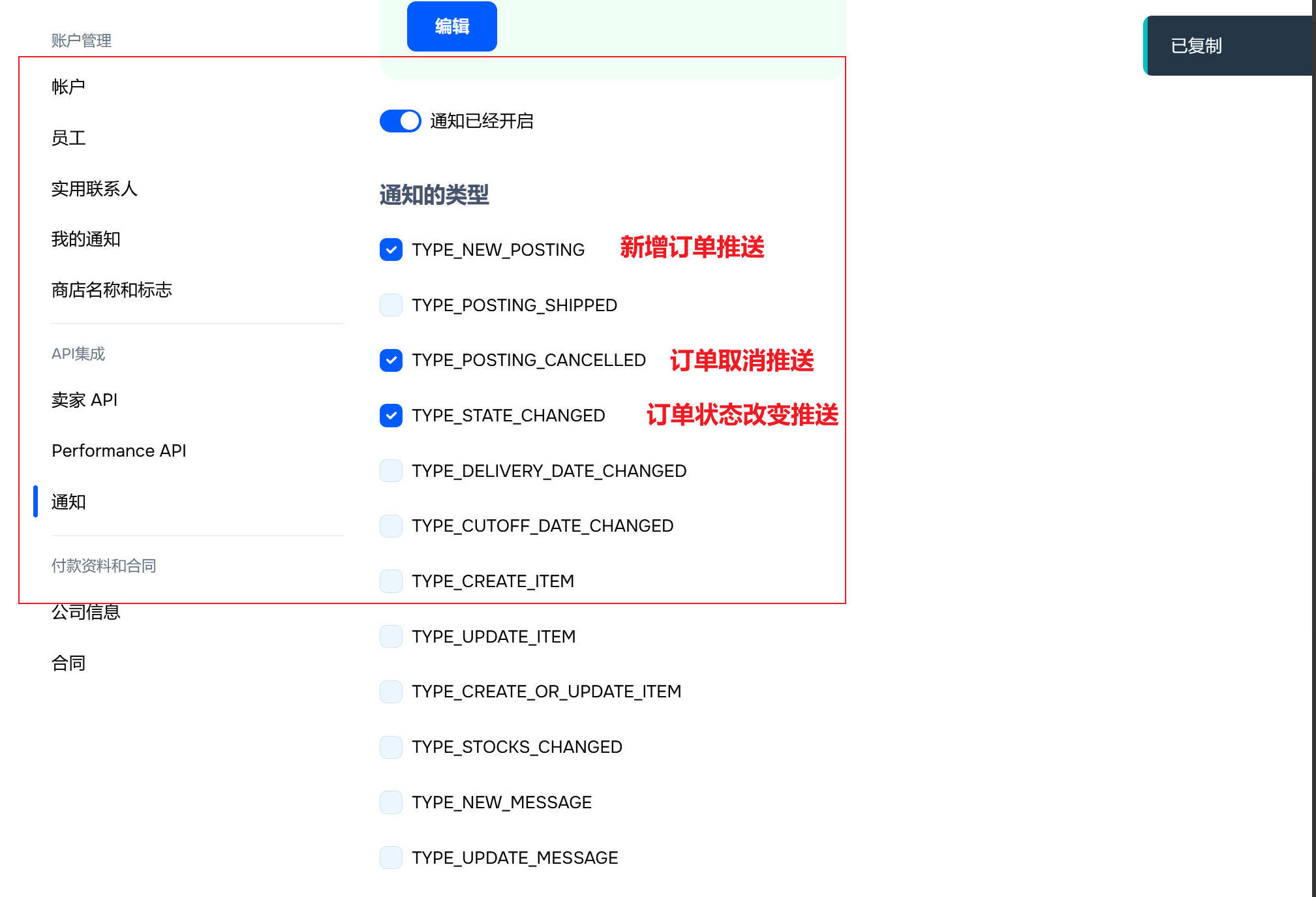Enable TYPE_CREATE_ITEM notification
Image resolution: width=1316 pixels, height=897 pixels.
point(390,581)
